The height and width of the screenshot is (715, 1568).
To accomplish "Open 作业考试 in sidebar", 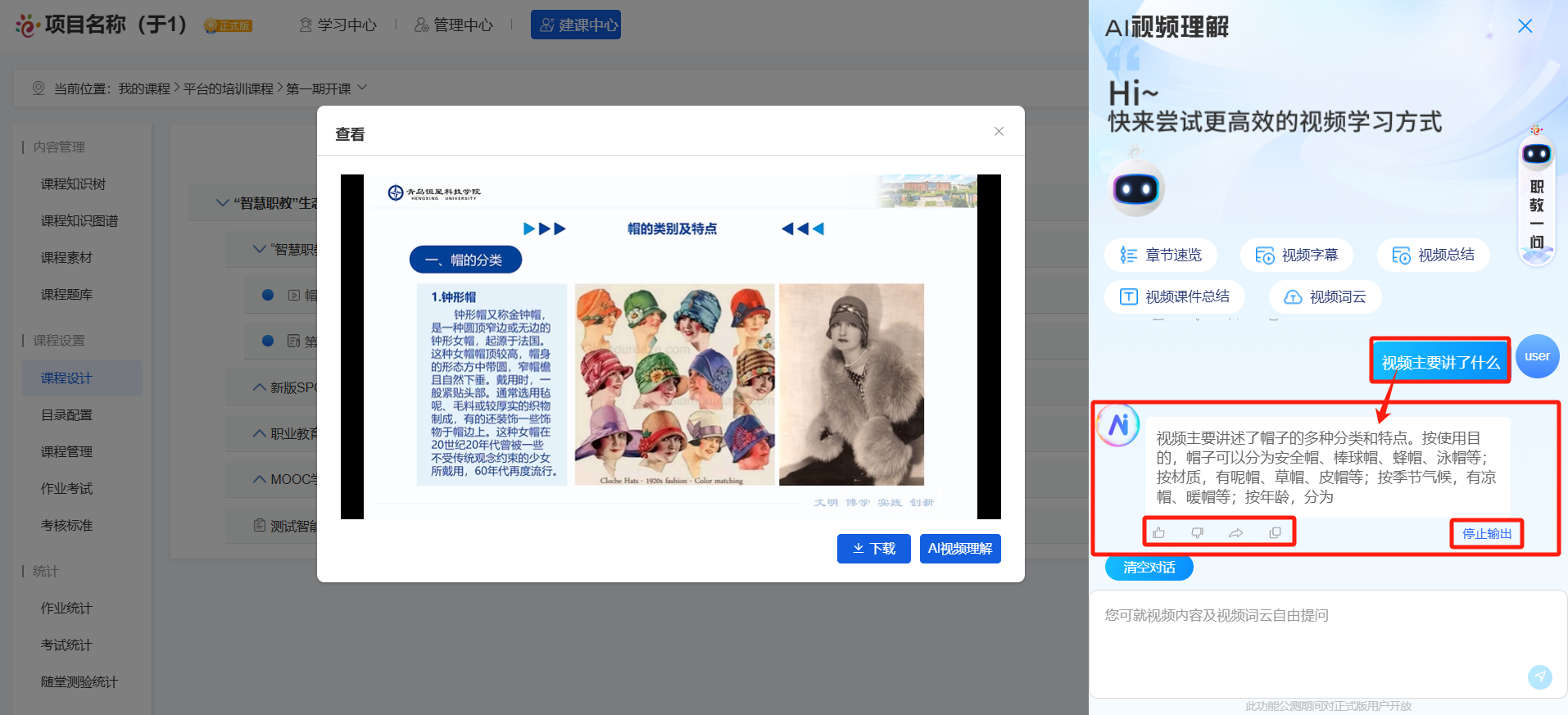I will 66,489.
